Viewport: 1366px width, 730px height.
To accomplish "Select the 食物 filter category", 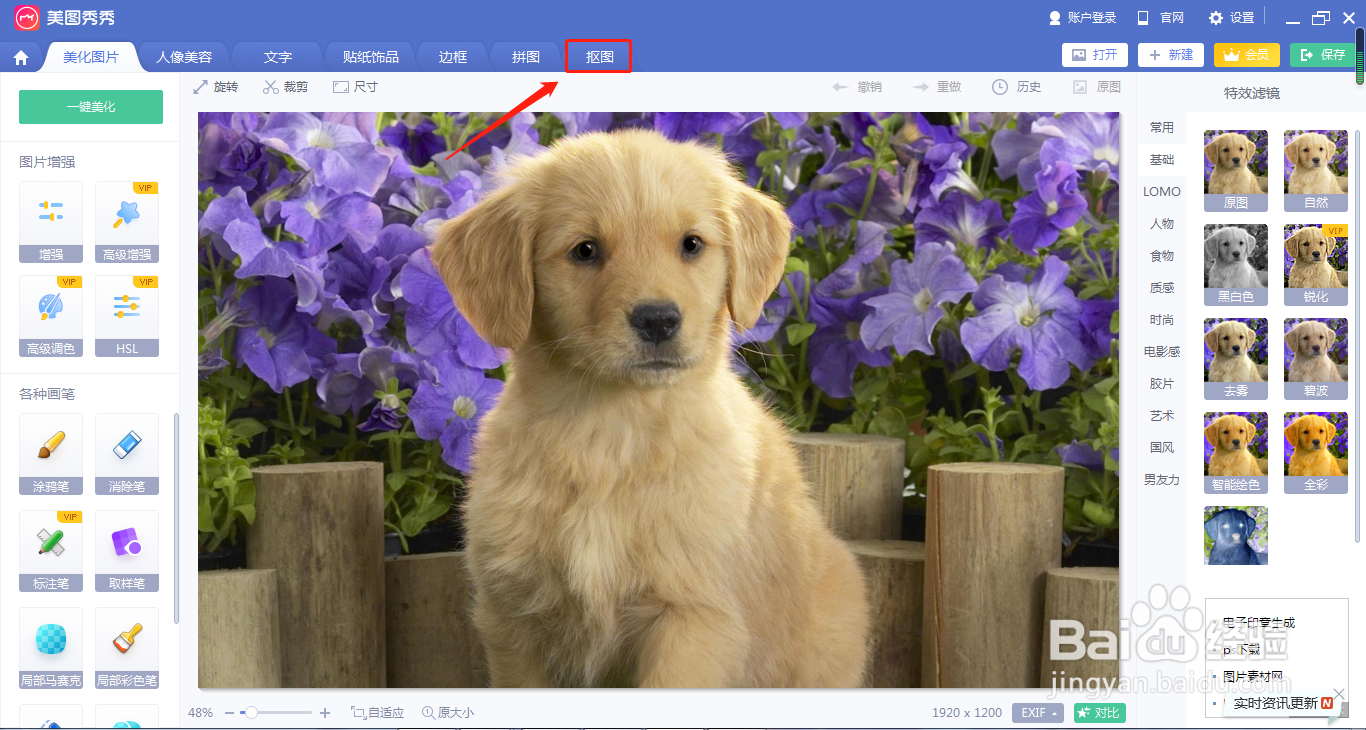I will tap(1162, 256).
